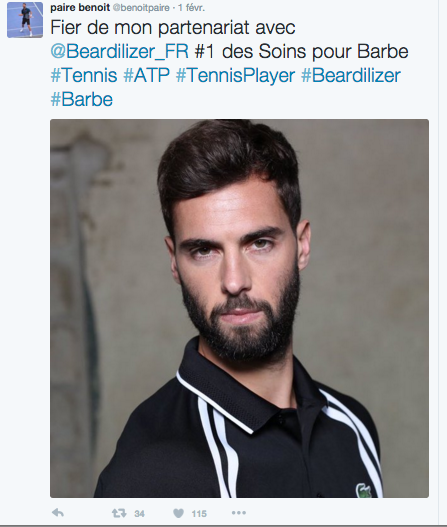Retweet this post using the retweet icon
The image size is (447, 527).
point(119,513)
